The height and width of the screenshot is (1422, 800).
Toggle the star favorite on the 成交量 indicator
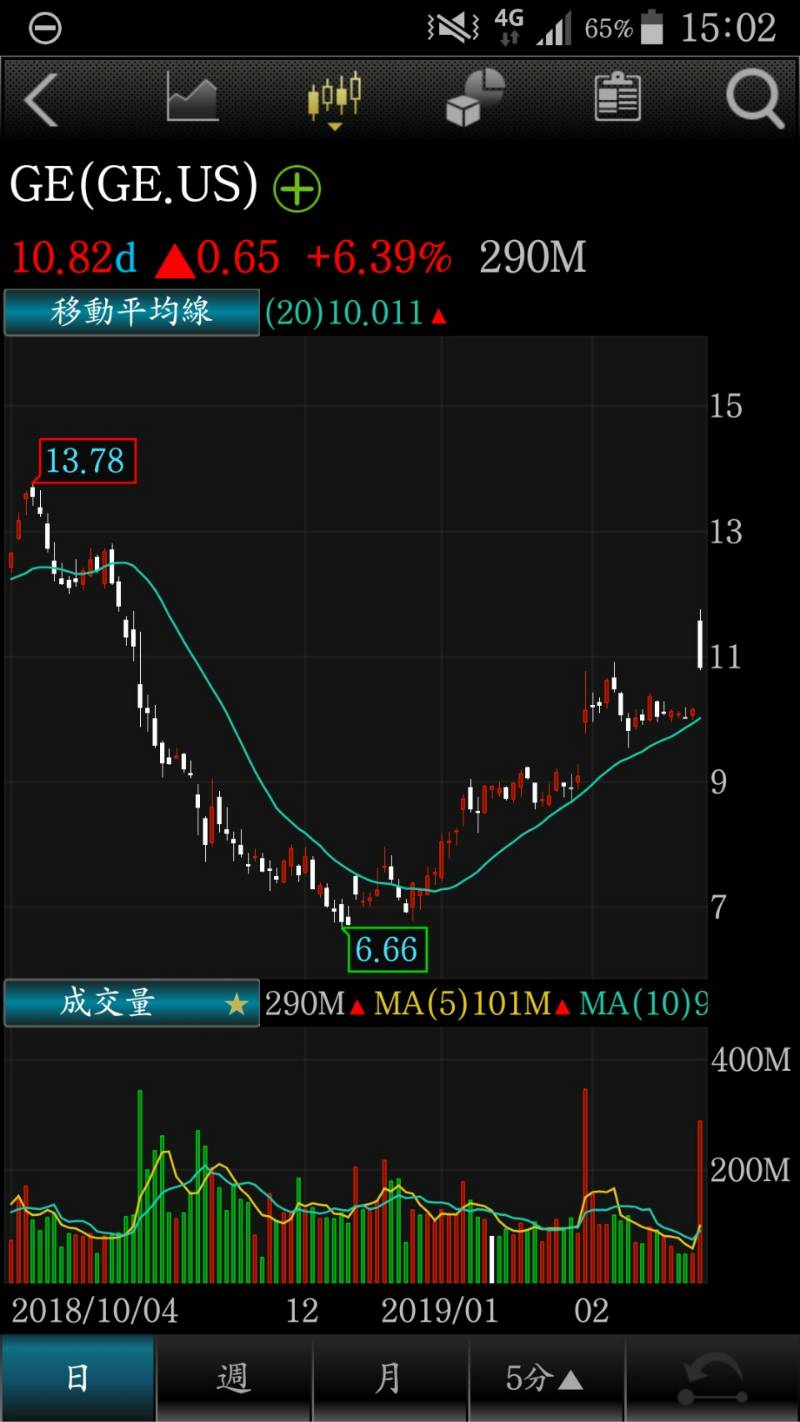click(x=236, y=1005)
